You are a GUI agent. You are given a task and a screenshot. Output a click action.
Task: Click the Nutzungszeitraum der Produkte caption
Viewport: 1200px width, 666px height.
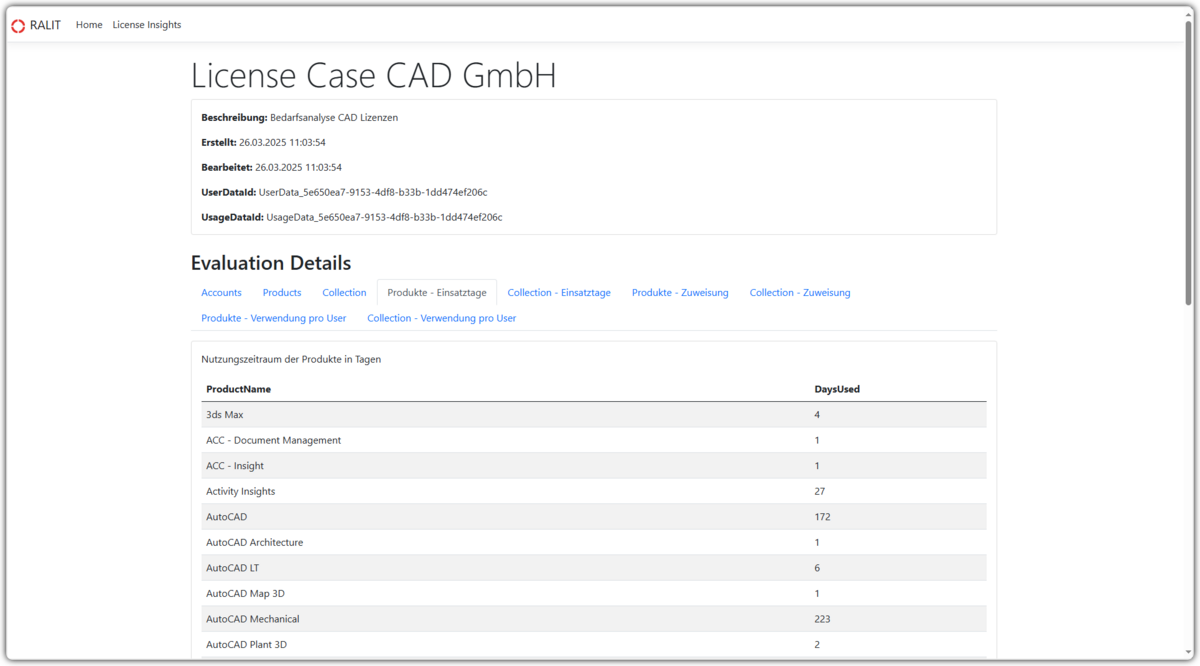coord(291,359)
